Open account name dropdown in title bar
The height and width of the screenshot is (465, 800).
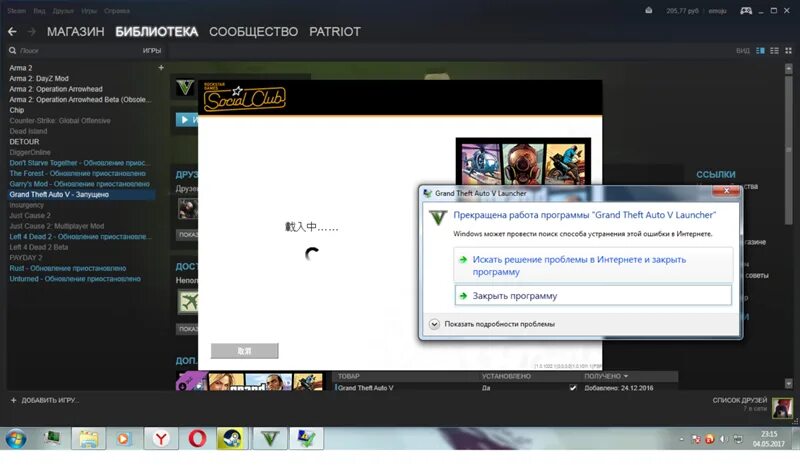tap(717, 11)
